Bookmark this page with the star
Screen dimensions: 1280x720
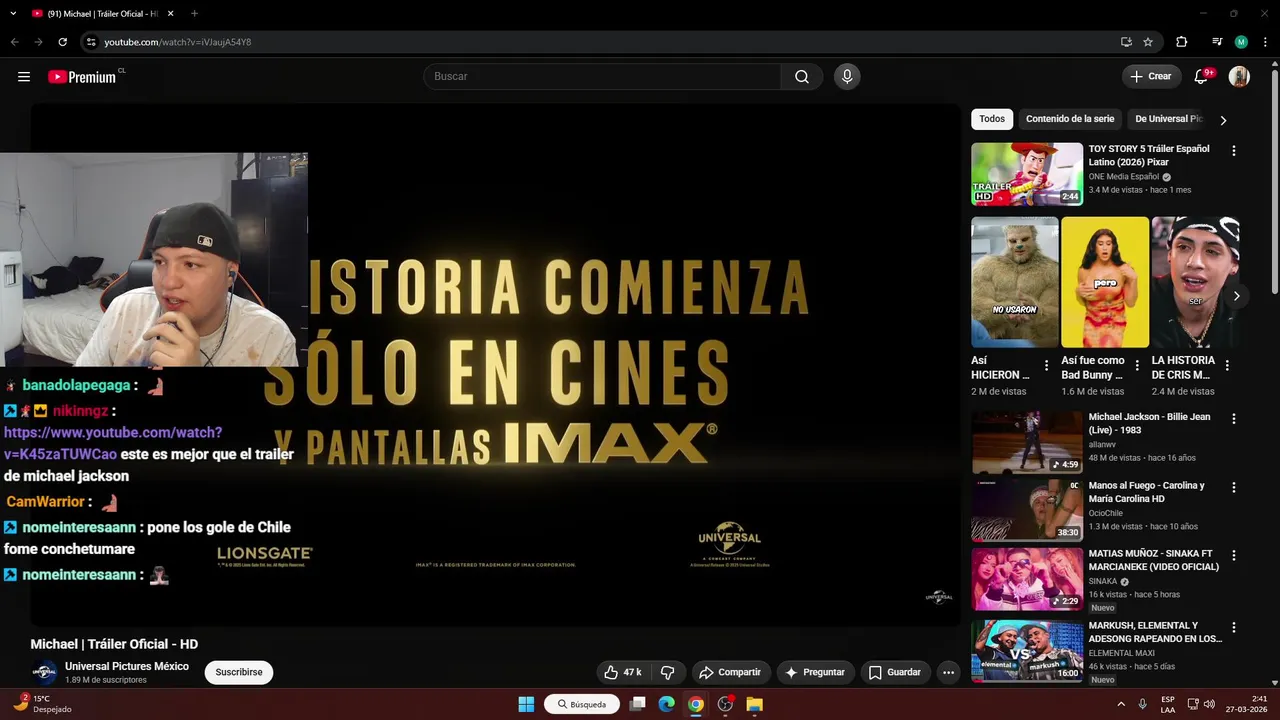pyautogui.click(x=1148, y=42)
